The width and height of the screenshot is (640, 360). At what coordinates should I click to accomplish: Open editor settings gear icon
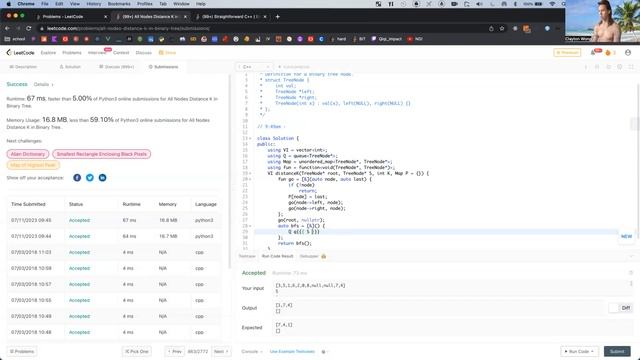pyautogui.click(x=620, y=67)
